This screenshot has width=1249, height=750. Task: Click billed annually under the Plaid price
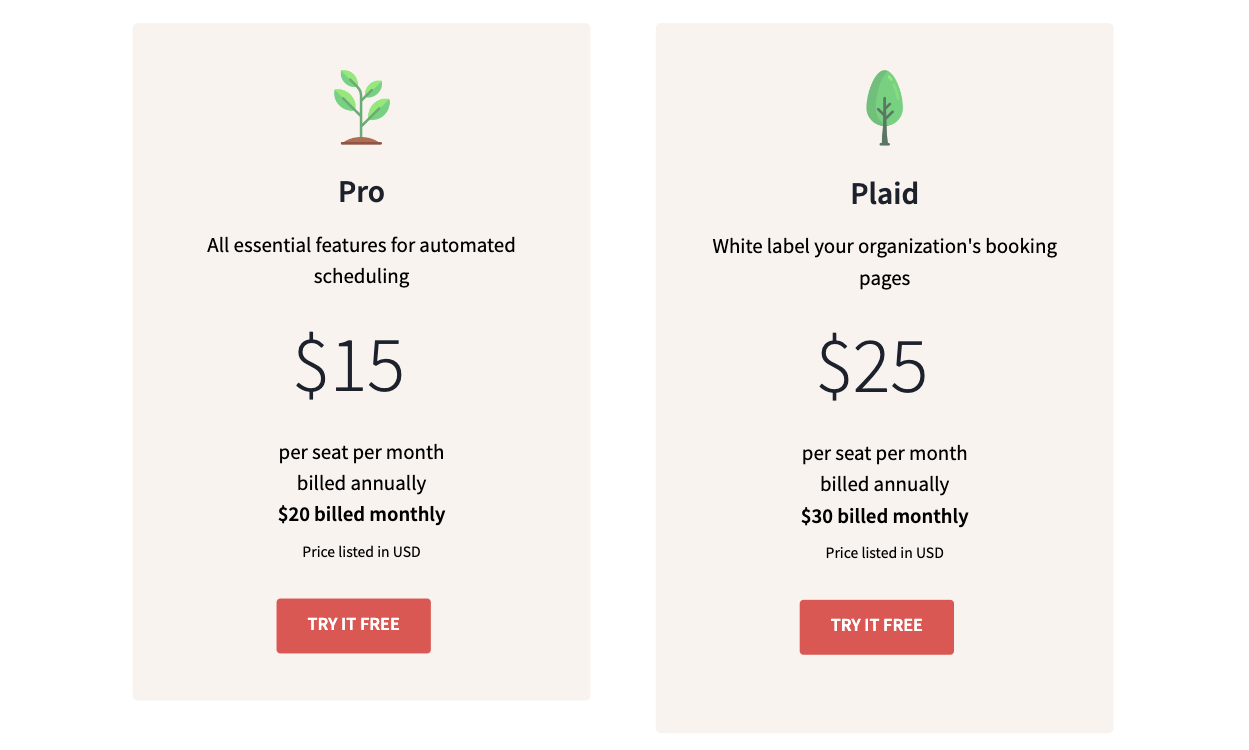pyautogui.click(x=884, y=484)
